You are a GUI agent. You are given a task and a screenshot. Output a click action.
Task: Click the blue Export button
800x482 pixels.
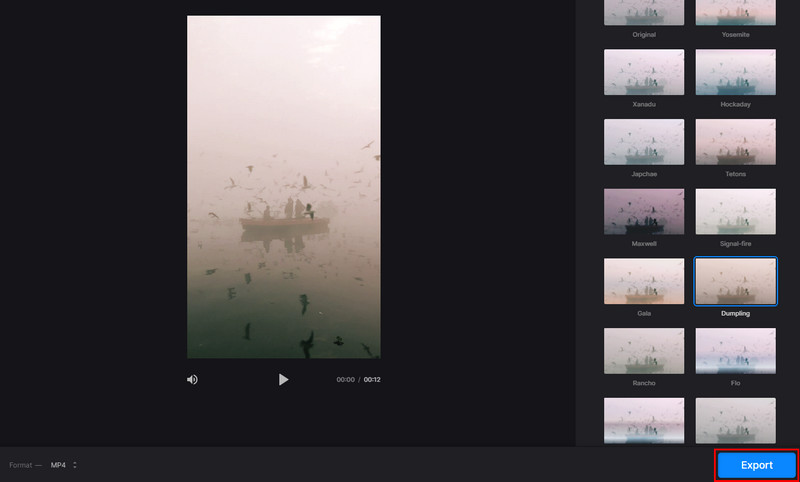pyautogui.click(x=756, y=465)
